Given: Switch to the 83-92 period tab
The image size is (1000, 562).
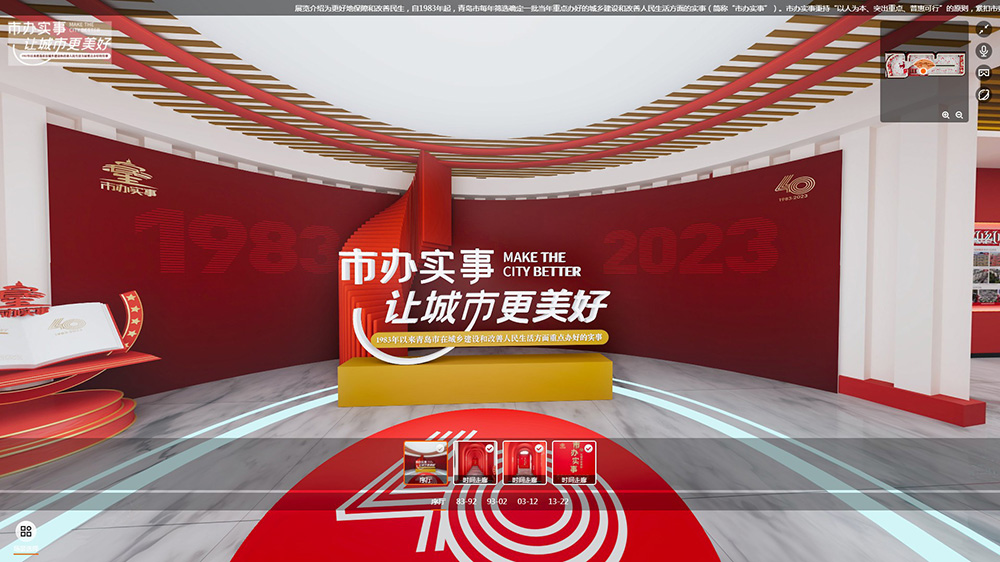Looking at the screenshot, I should tap(466, 501).
